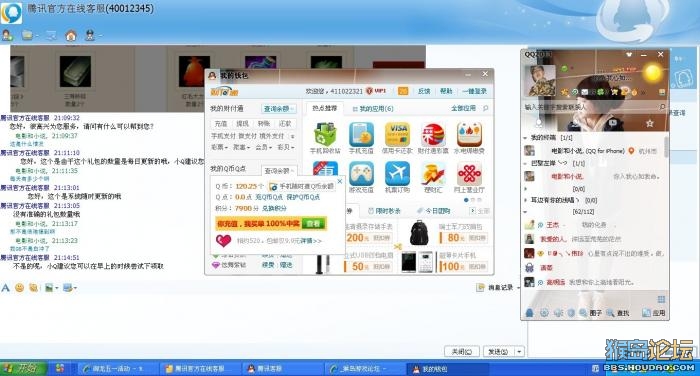Image resolution: width=700 pixels, height=376 pixels.
Task: Open 消息记录 message history
Action: [x=496, y=288]
